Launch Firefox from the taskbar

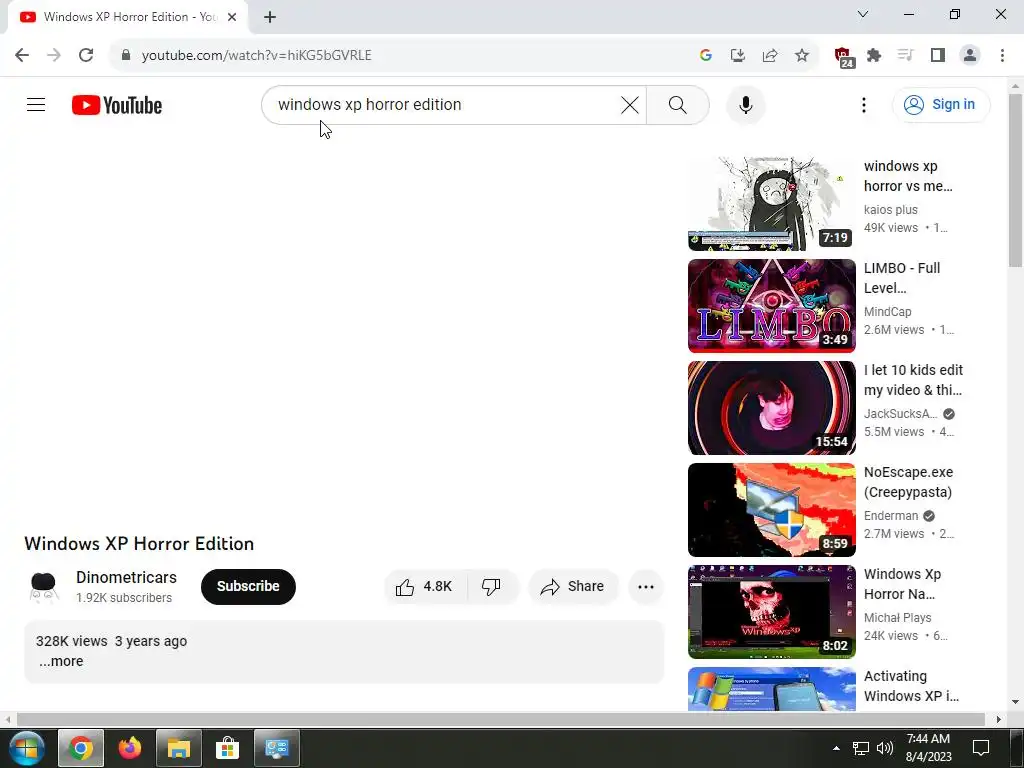point(129,748)
